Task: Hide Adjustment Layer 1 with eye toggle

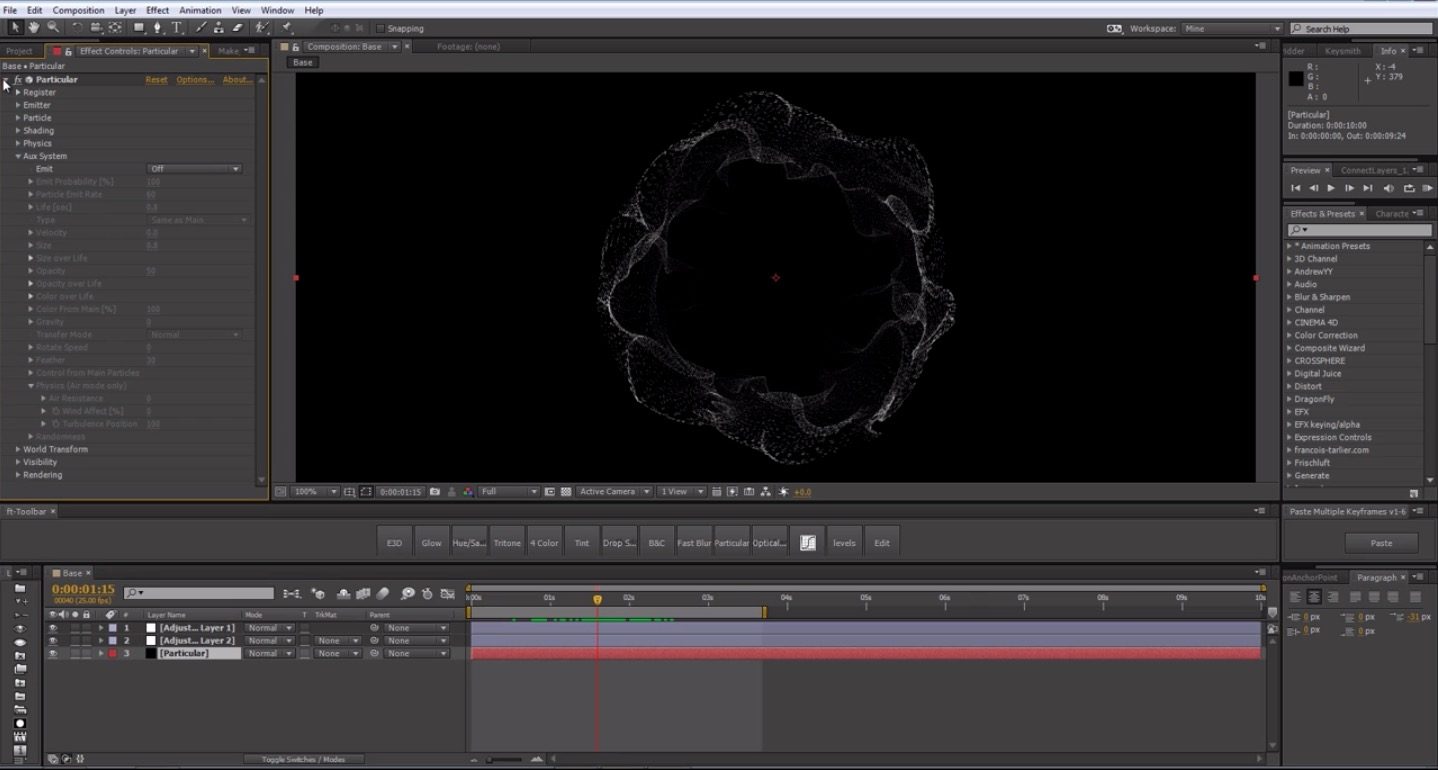Action: tap(53, 628)
